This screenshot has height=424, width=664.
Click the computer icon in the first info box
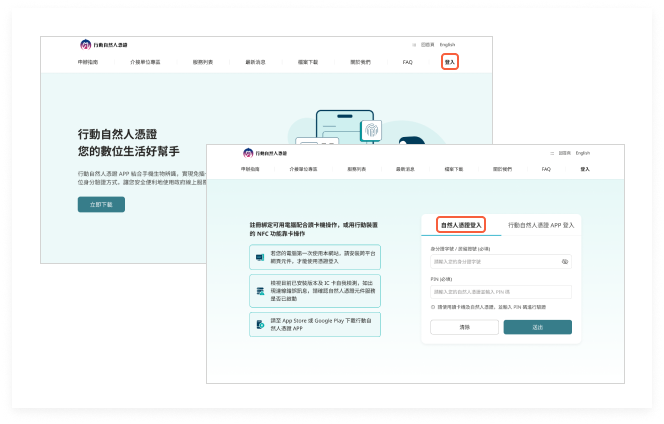[260, 257]
